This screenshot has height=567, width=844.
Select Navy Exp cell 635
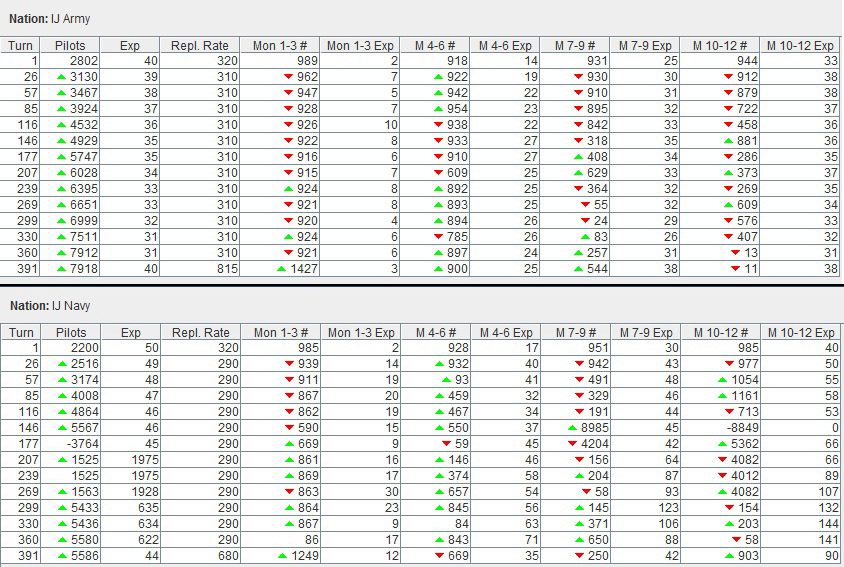point(131,508)
